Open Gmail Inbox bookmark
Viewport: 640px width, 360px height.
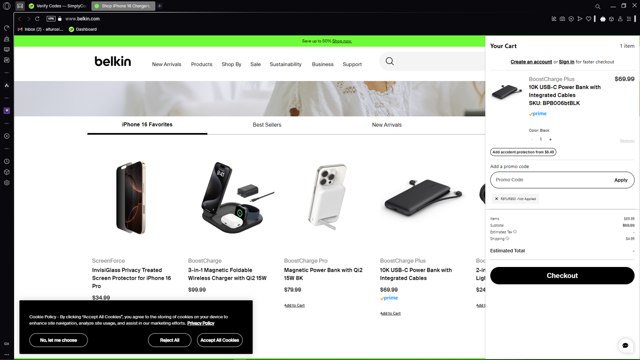pyautogui.click(x=40, y=29)
